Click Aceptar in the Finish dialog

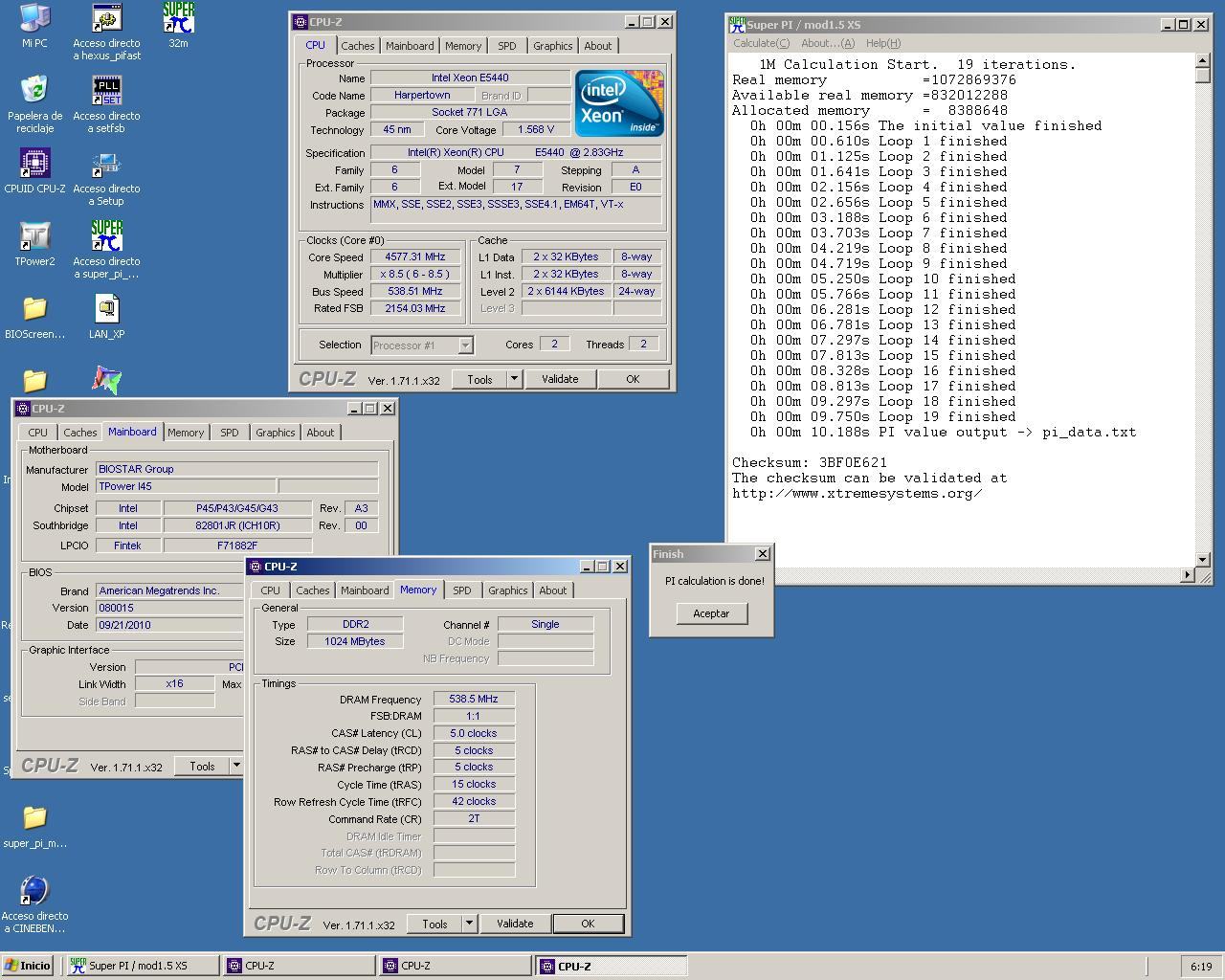(711, 613)
